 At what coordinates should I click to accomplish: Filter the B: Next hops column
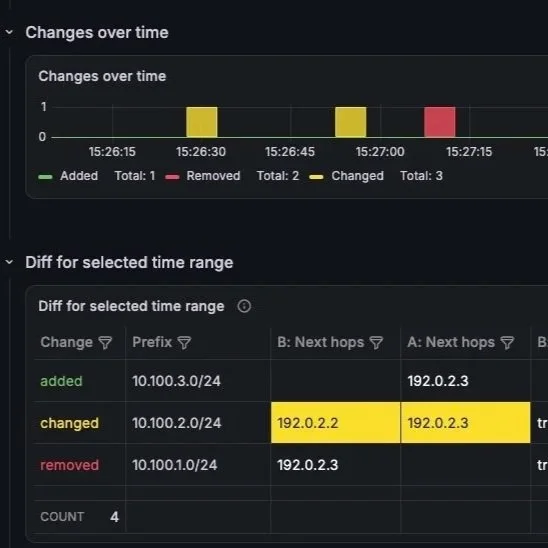click(376, 342)
